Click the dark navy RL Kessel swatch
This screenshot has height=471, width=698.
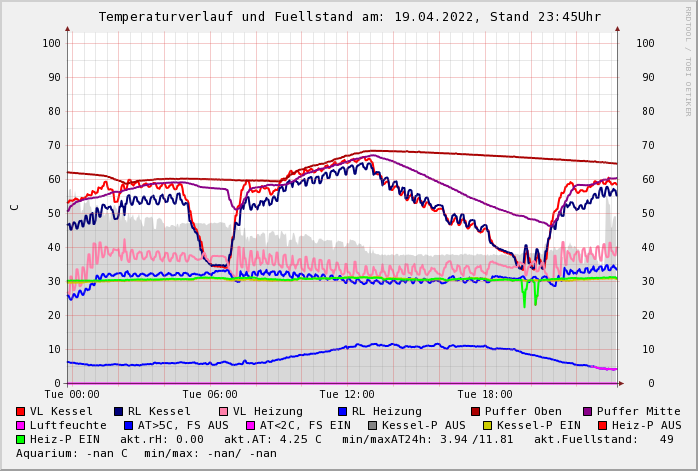point(119,411)
